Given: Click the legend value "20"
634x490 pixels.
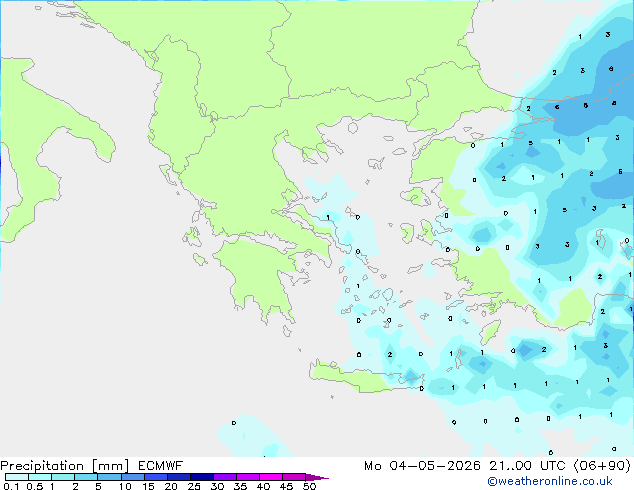Looking at the screenshot, I should [x=171, y=486].
